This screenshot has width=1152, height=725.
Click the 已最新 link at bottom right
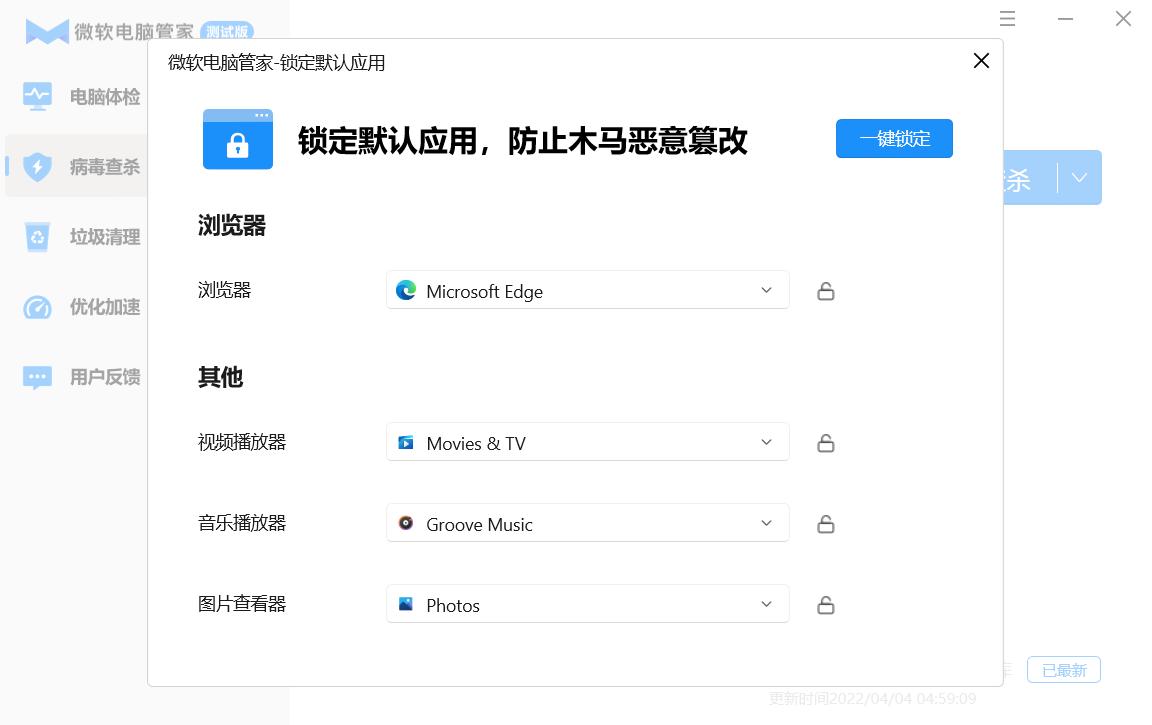(x=1063, y=669)
